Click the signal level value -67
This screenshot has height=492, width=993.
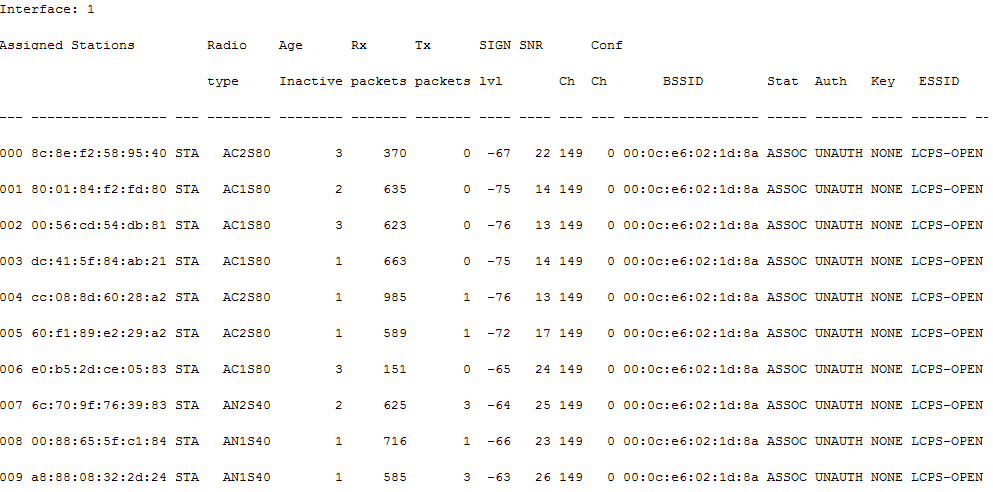pos(498,153)
